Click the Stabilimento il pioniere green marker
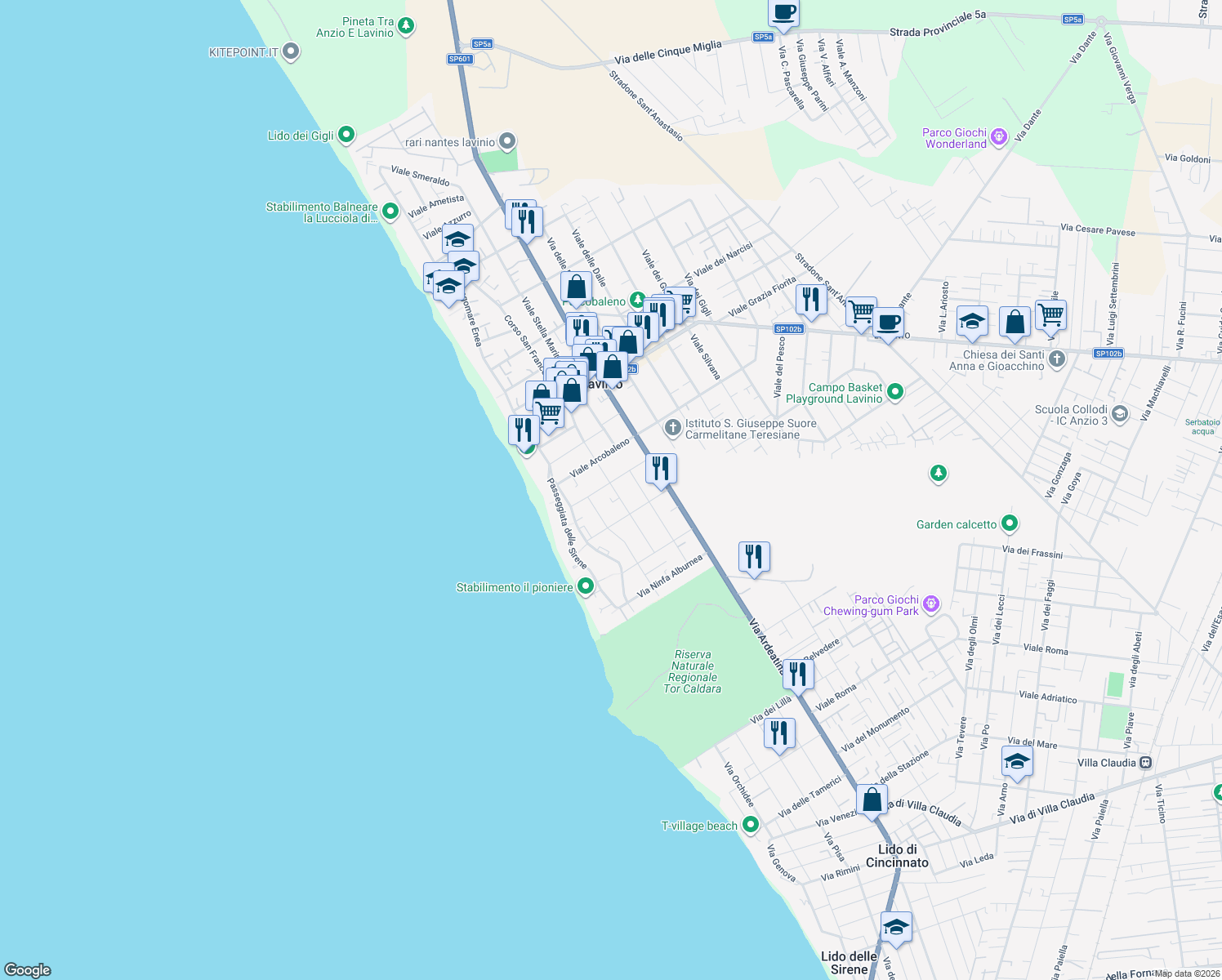1222x980 pixels. [586, 586]
